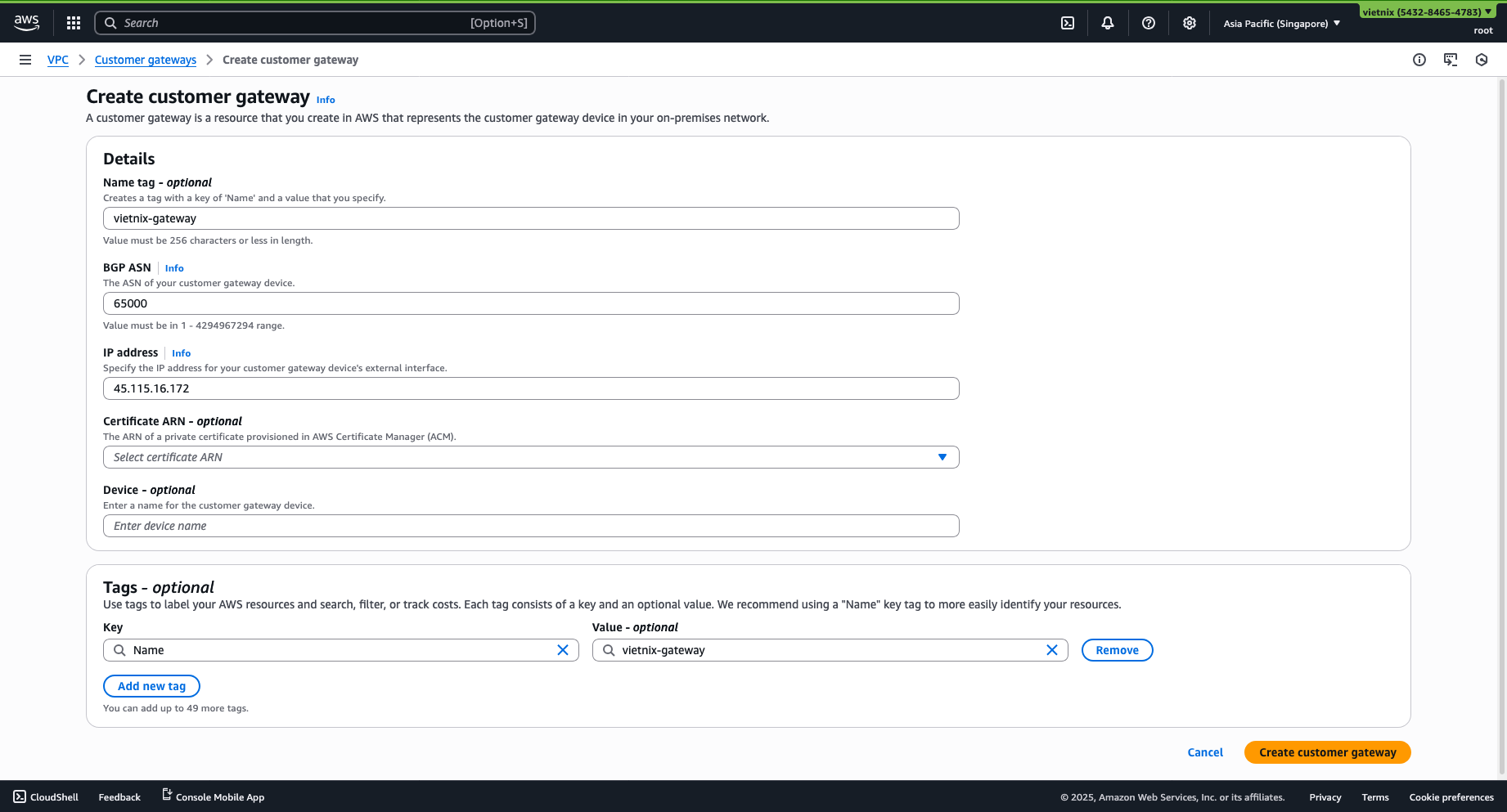The image size is (1507, 812).
Task: Click the Enter device name input field
Action: pos(531,526)
